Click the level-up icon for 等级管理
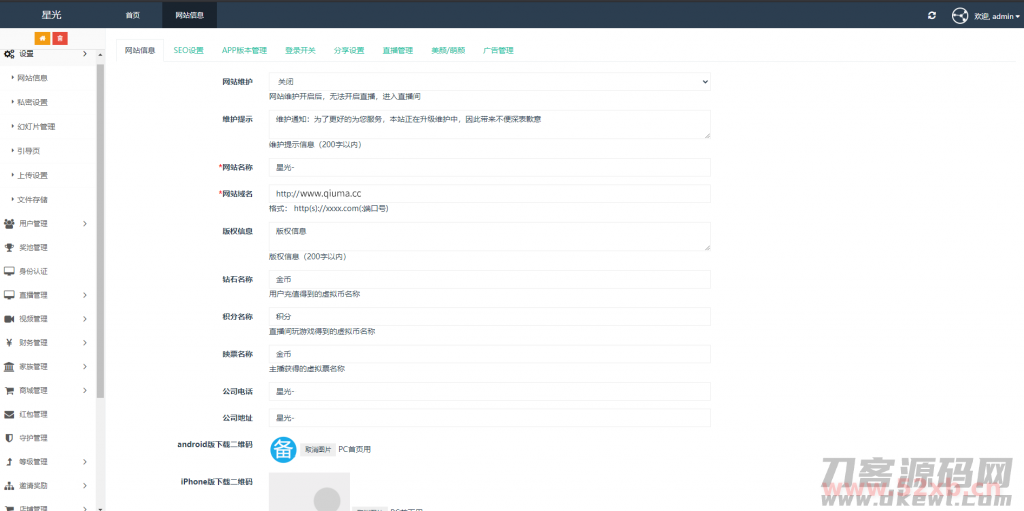Viewport: 1024px width, 511px height. point(9,462)
